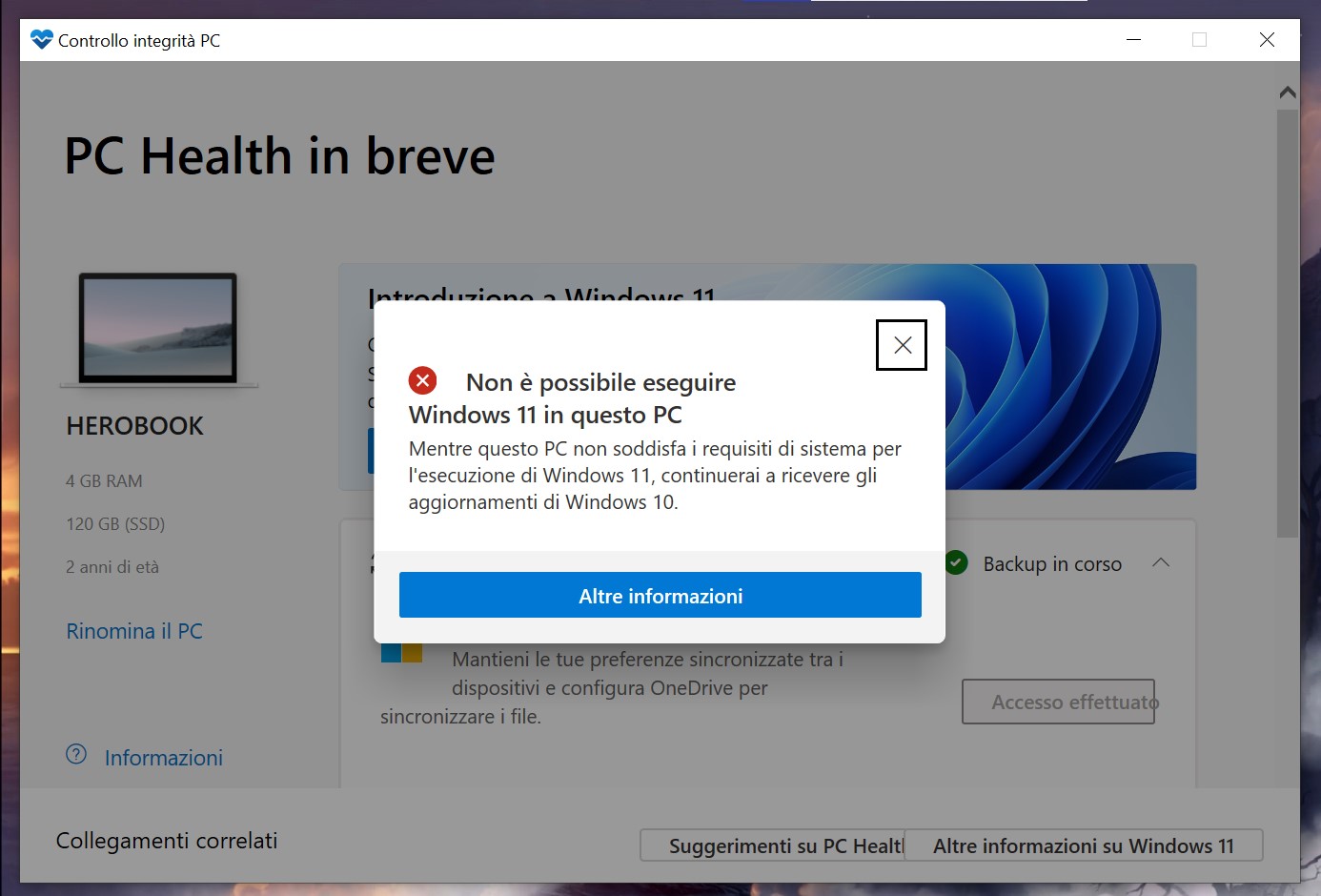Image resolution: width=1321 pixels, height=896 pixels.
Task: Click the Collegamenti correlati label
Action: click(167, 841)
